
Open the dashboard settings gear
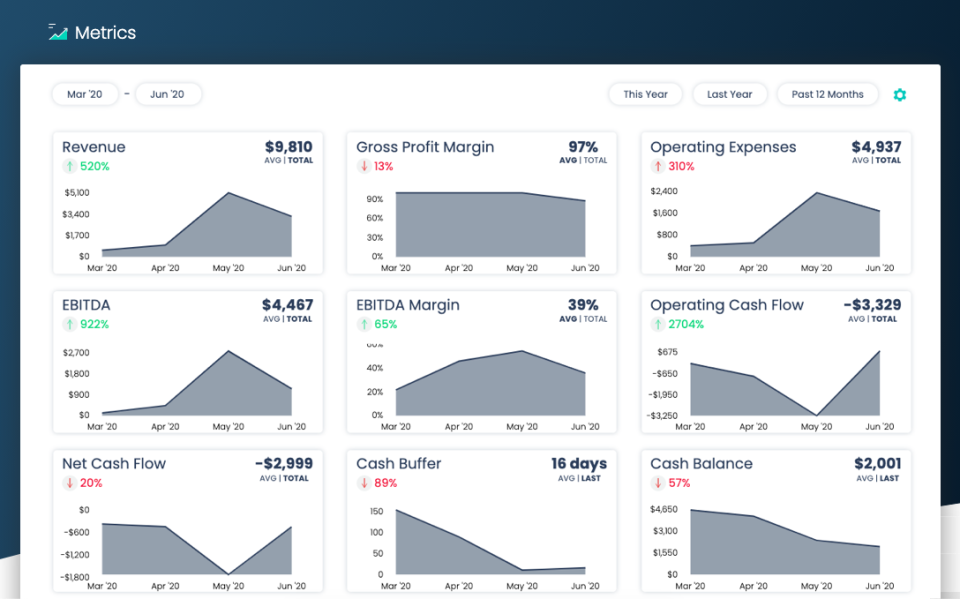click(x=899, y=94)
